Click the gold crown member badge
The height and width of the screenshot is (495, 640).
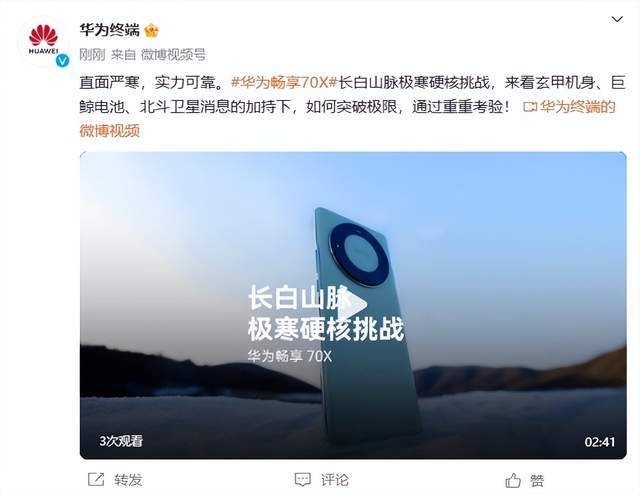151,31
